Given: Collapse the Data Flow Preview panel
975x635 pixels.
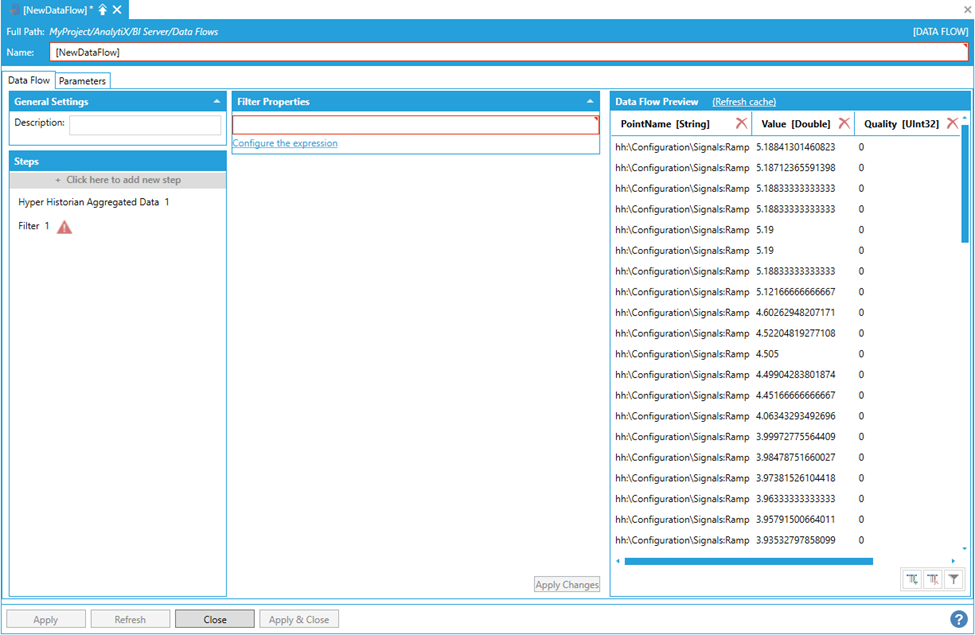Looking at the screenshot, I should pyautogui.click(x=961, y=102).
